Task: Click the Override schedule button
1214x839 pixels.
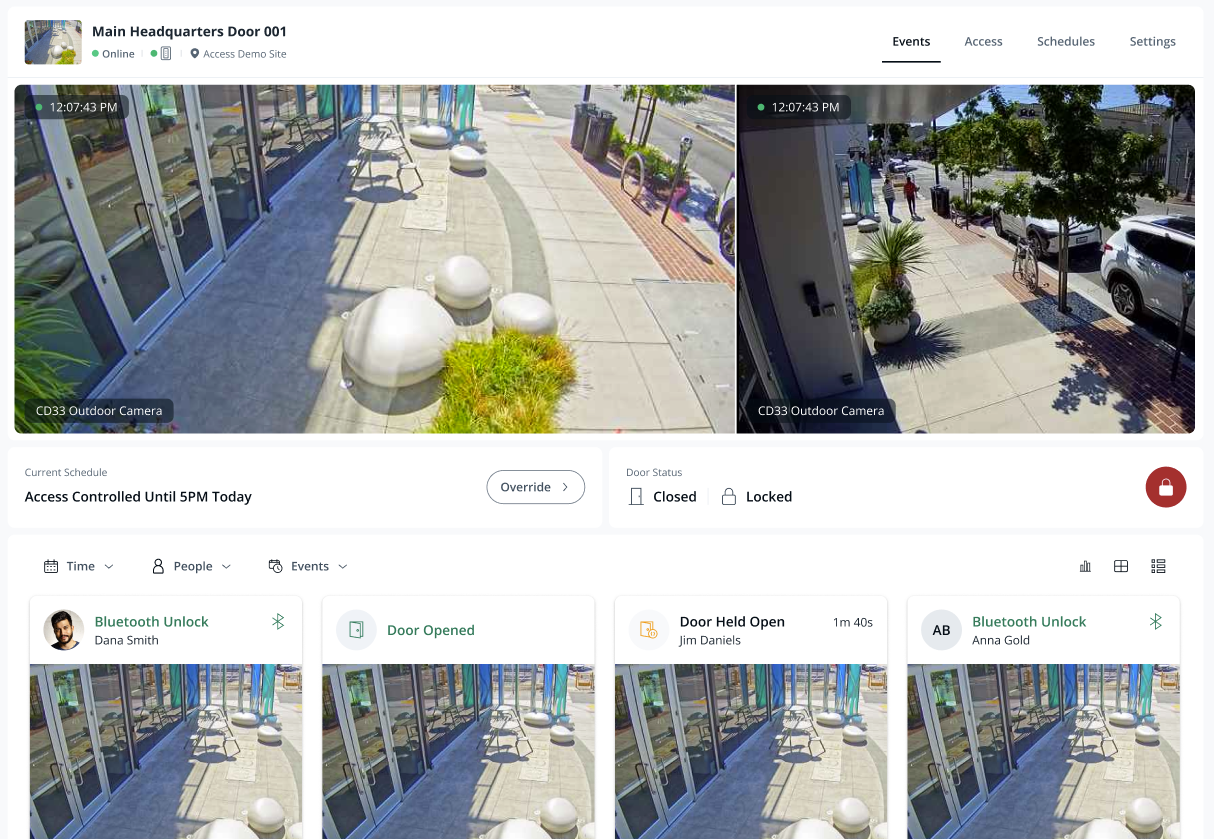Action: click(535, 487)
